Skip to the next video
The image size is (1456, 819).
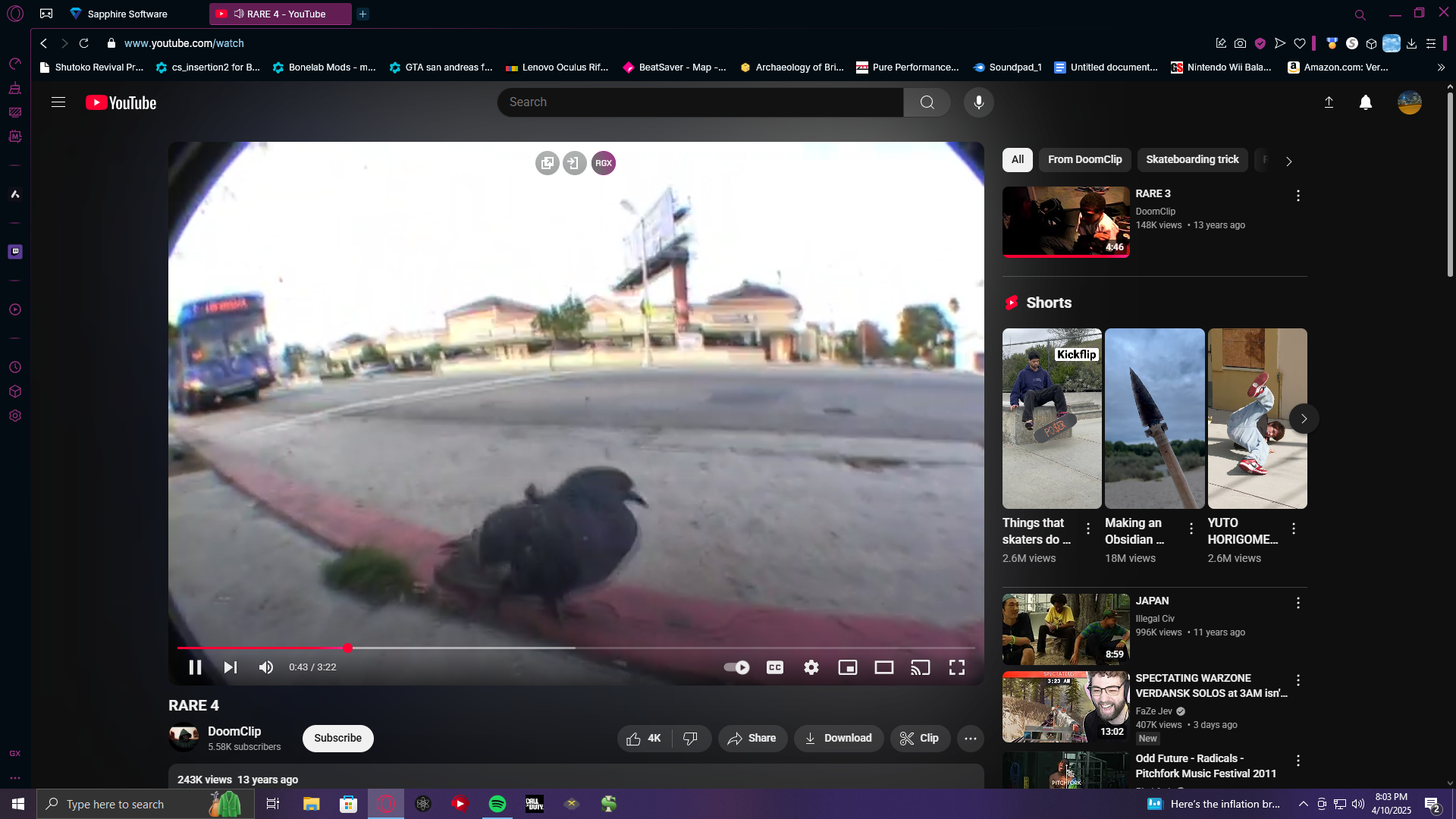[x=231, y=667]
